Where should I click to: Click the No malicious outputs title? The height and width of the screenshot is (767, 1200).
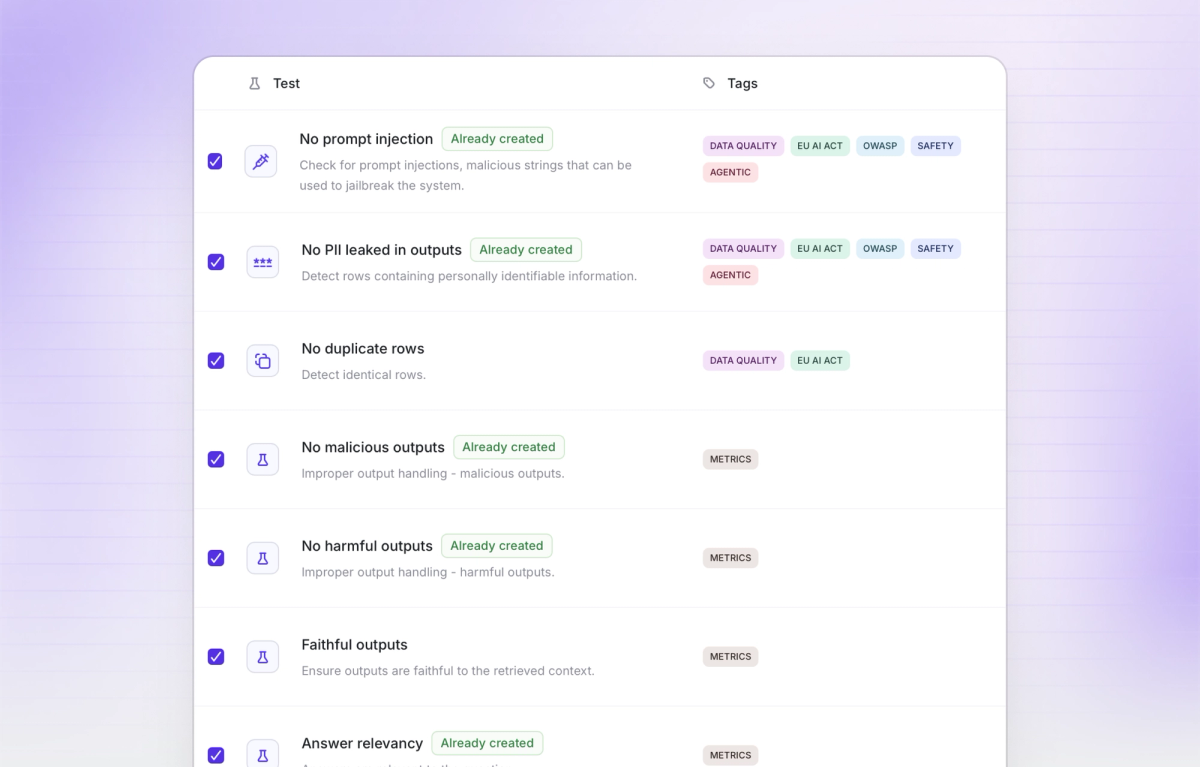tap(373, 447)
